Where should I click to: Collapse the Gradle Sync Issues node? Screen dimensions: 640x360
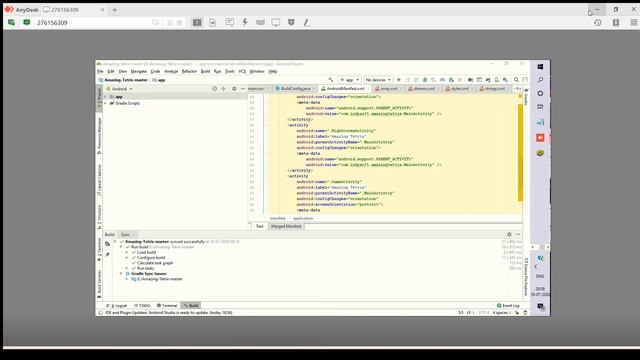(x=121, y=273)
